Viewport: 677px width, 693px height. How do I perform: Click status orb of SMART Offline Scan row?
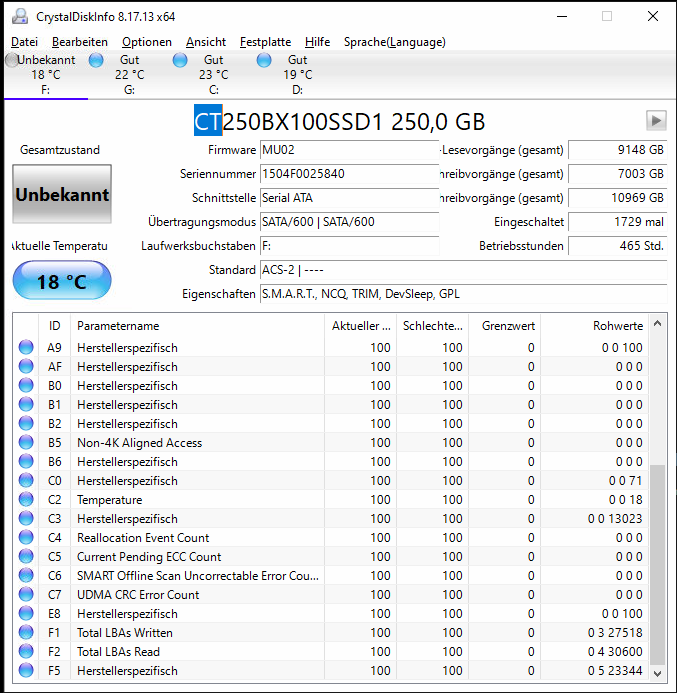26,575
